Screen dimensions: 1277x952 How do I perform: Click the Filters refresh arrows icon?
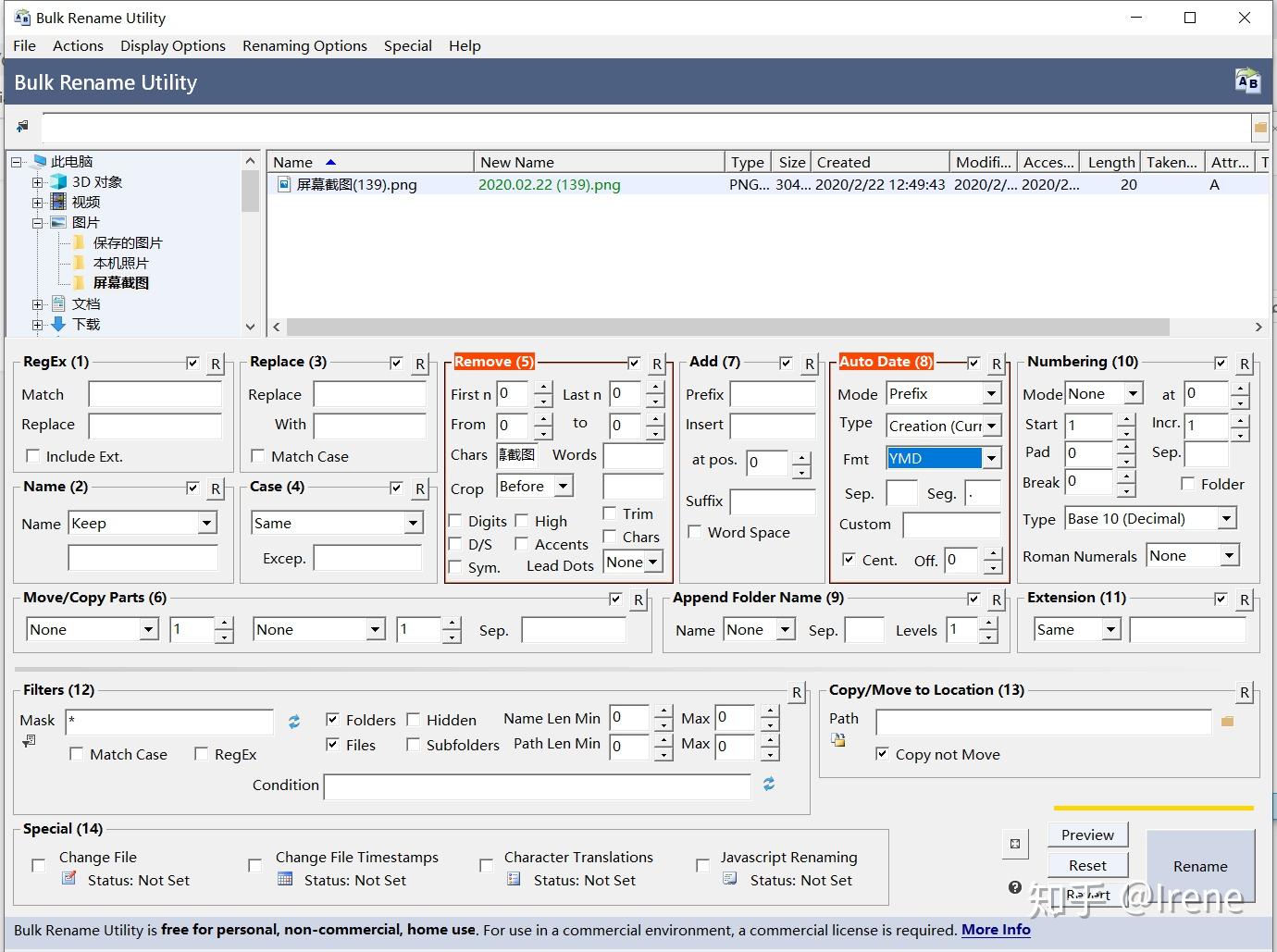294,722
